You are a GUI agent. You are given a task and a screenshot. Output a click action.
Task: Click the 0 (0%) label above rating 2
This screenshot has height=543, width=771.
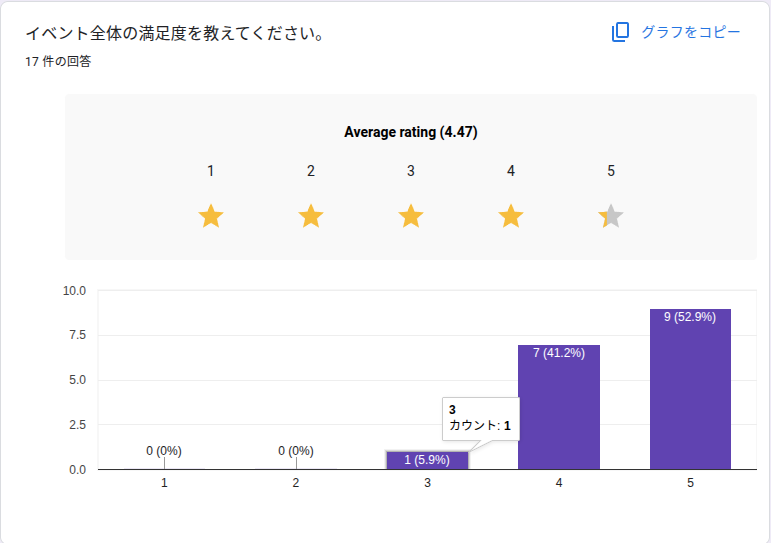coord(296,451)
